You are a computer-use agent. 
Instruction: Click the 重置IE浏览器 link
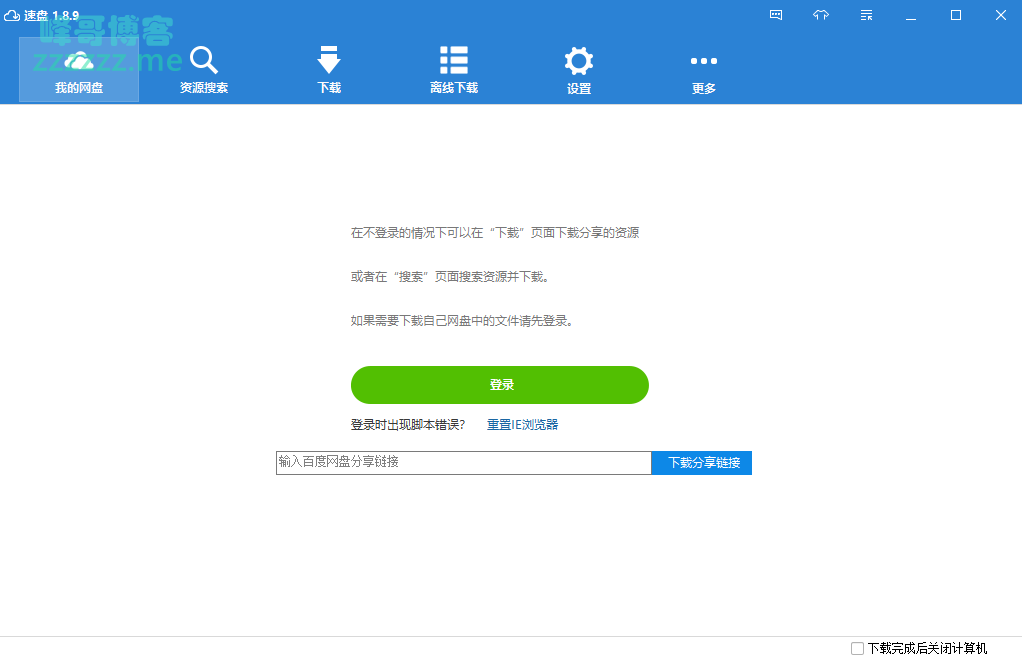pos(522,425)
